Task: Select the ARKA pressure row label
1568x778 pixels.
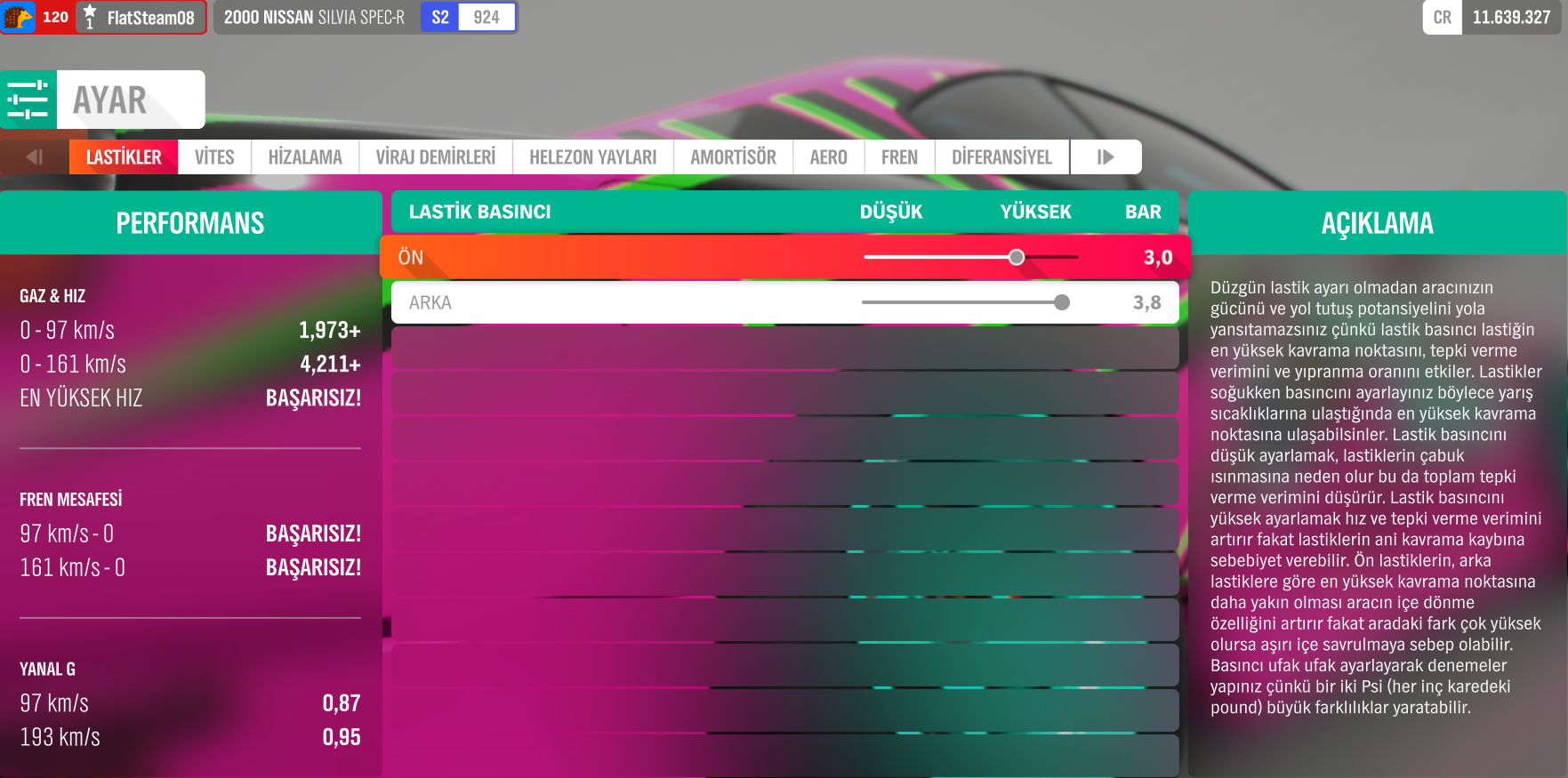Action: click(x=430, y=303)
